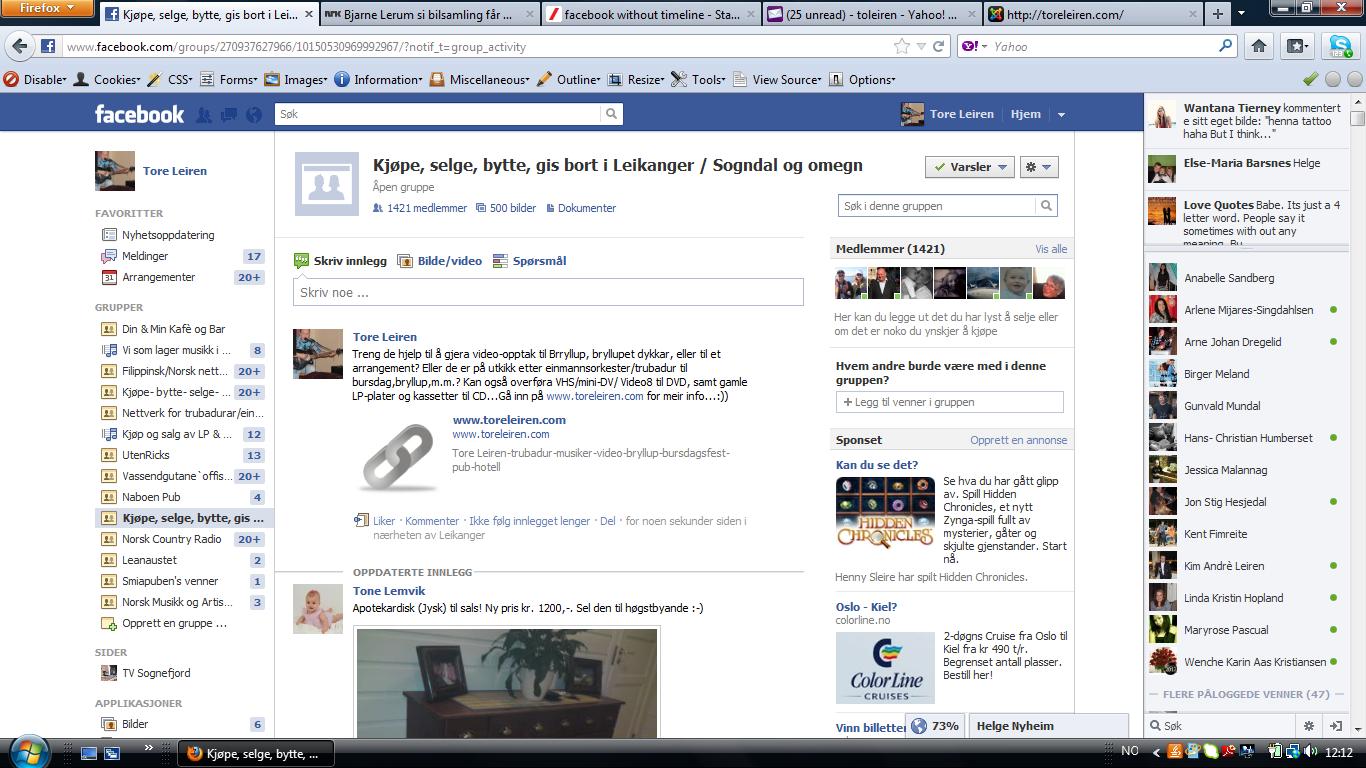Open Cookies menu in developer toolbar
The image size is (1366, 768).
pos(108,79)
